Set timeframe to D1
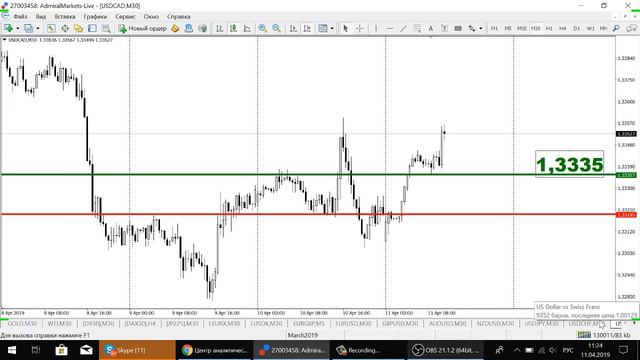The height and width of the screenshot is (360, 640). [576, 28]
